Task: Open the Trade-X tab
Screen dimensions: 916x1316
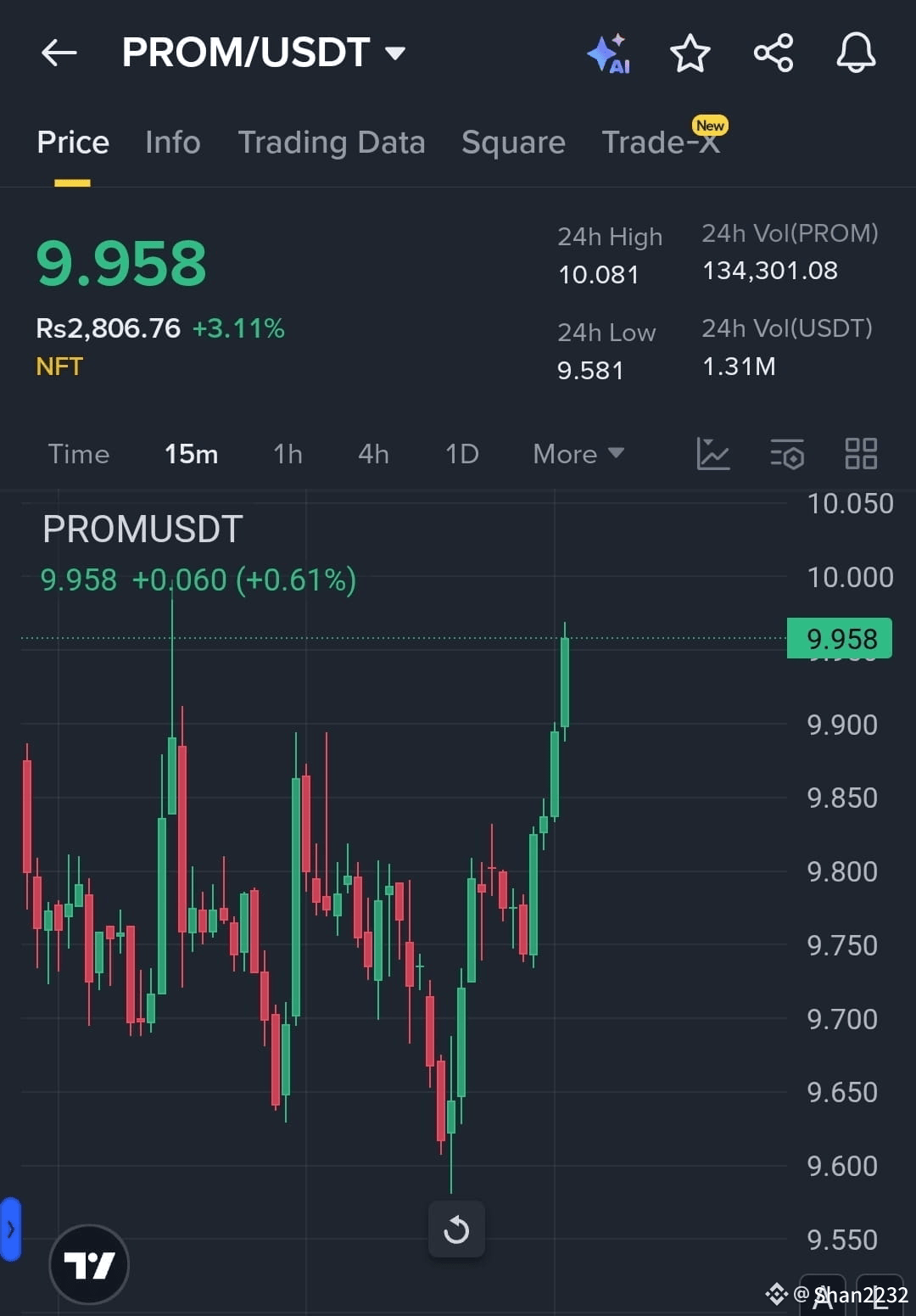Action: pos(662,141)
